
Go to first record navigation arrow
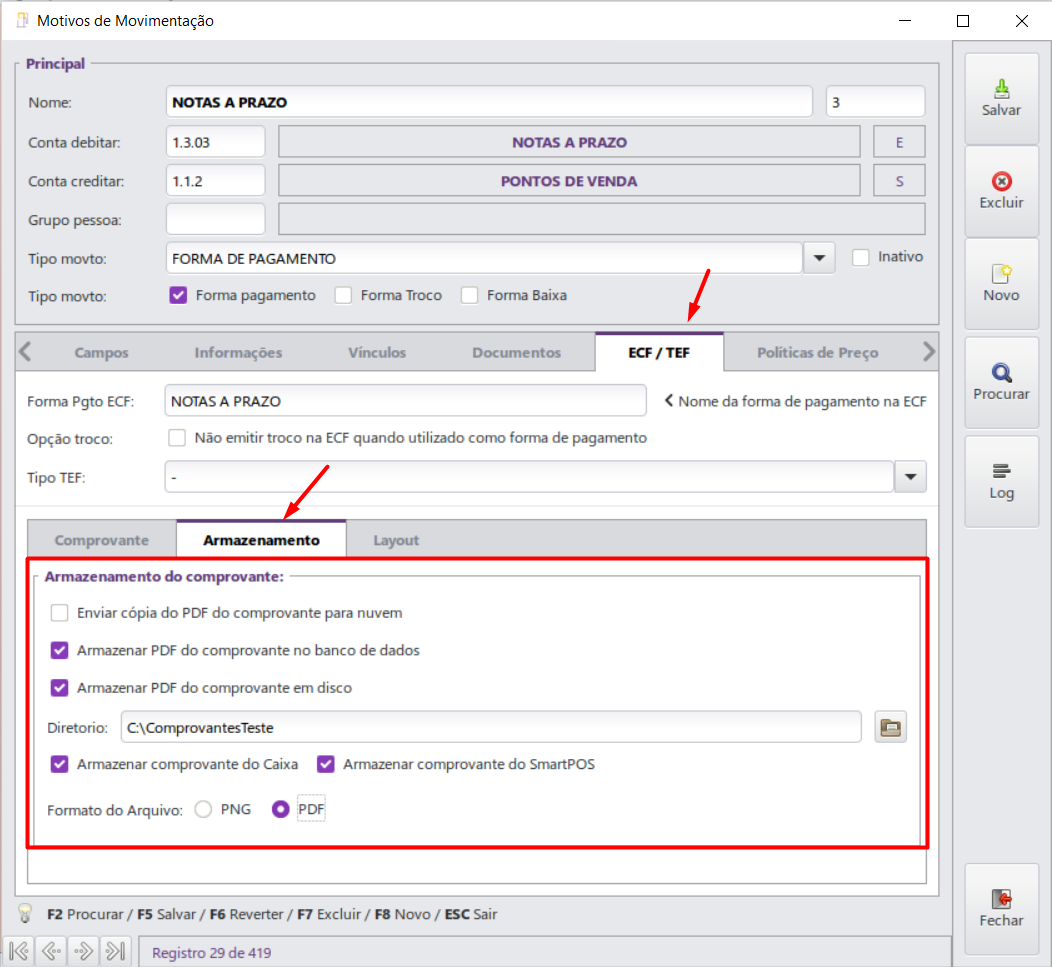coord(19,951)
